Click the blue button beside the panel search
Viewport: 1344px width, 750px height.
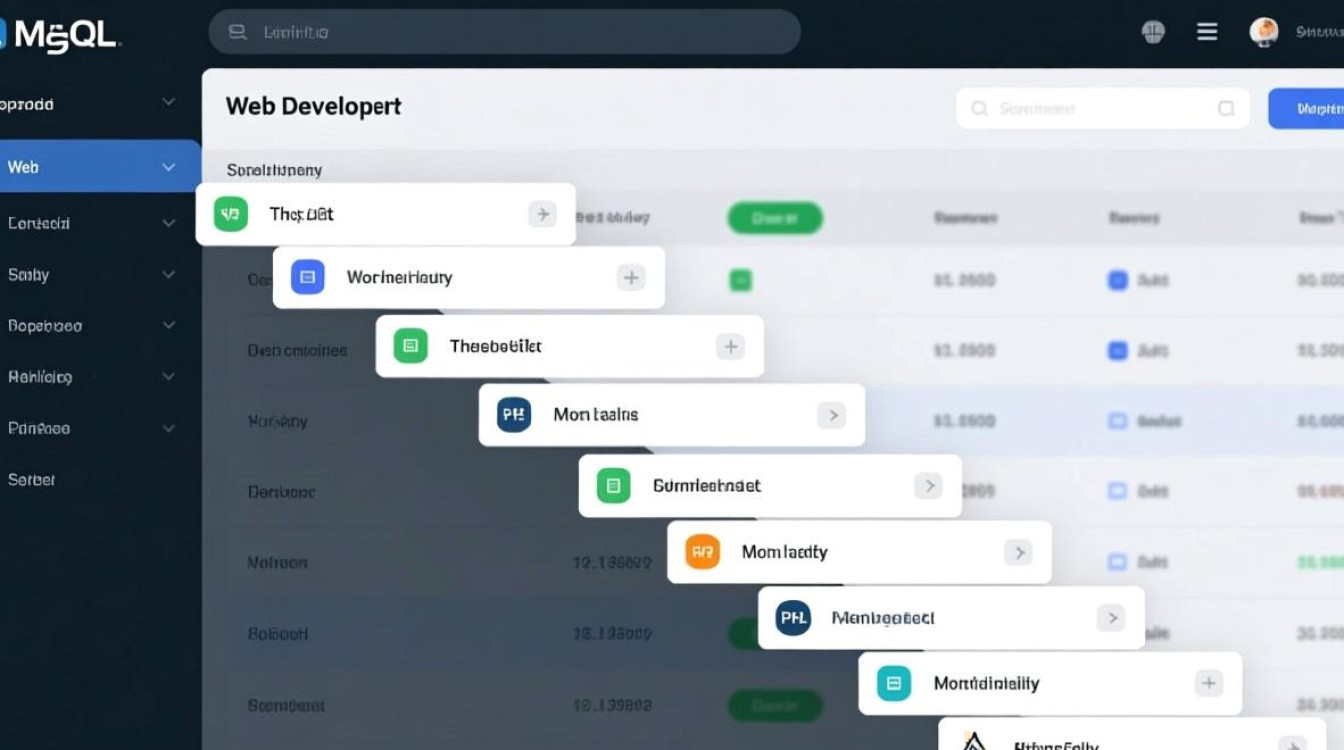tap(1305, 108)
